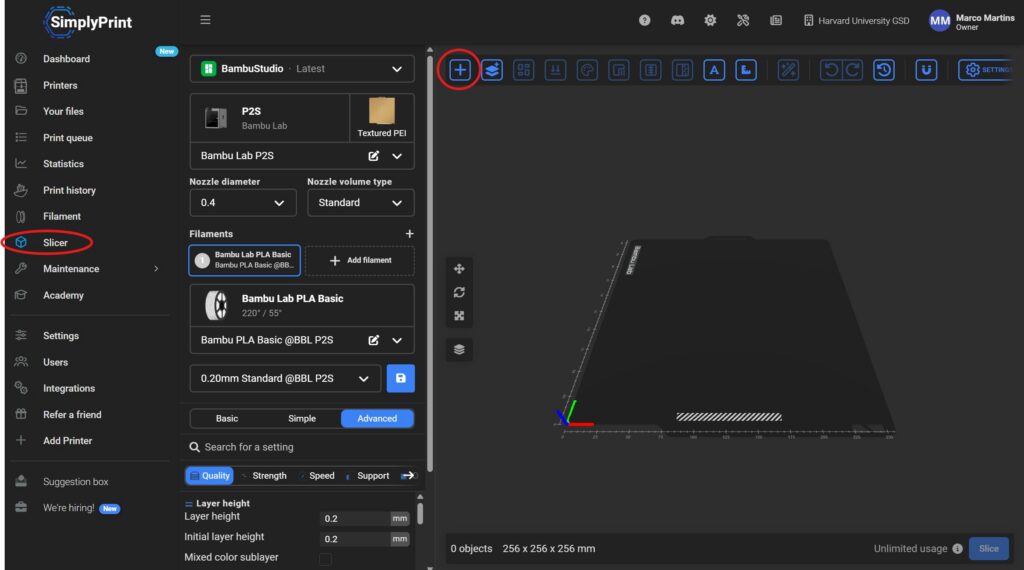1024x570 pixels.
Task: Click the layers view icon in viewport
Action: (x=459, y=349)
